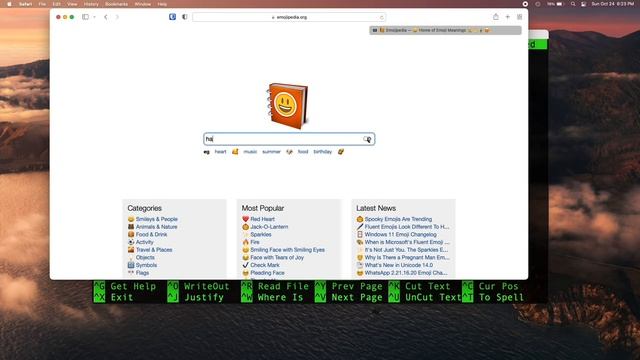
Task: Open the Objects category link
Action: pyautogui.click(x=145, y=258)
